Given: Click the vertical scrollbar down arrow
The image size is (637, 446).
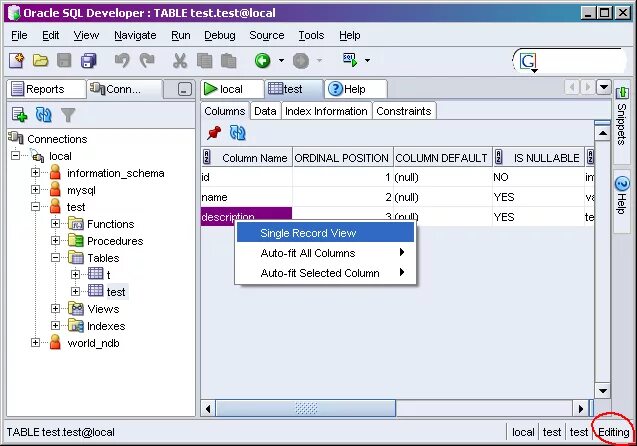Looking at the screenshot, I should (602, 391).
